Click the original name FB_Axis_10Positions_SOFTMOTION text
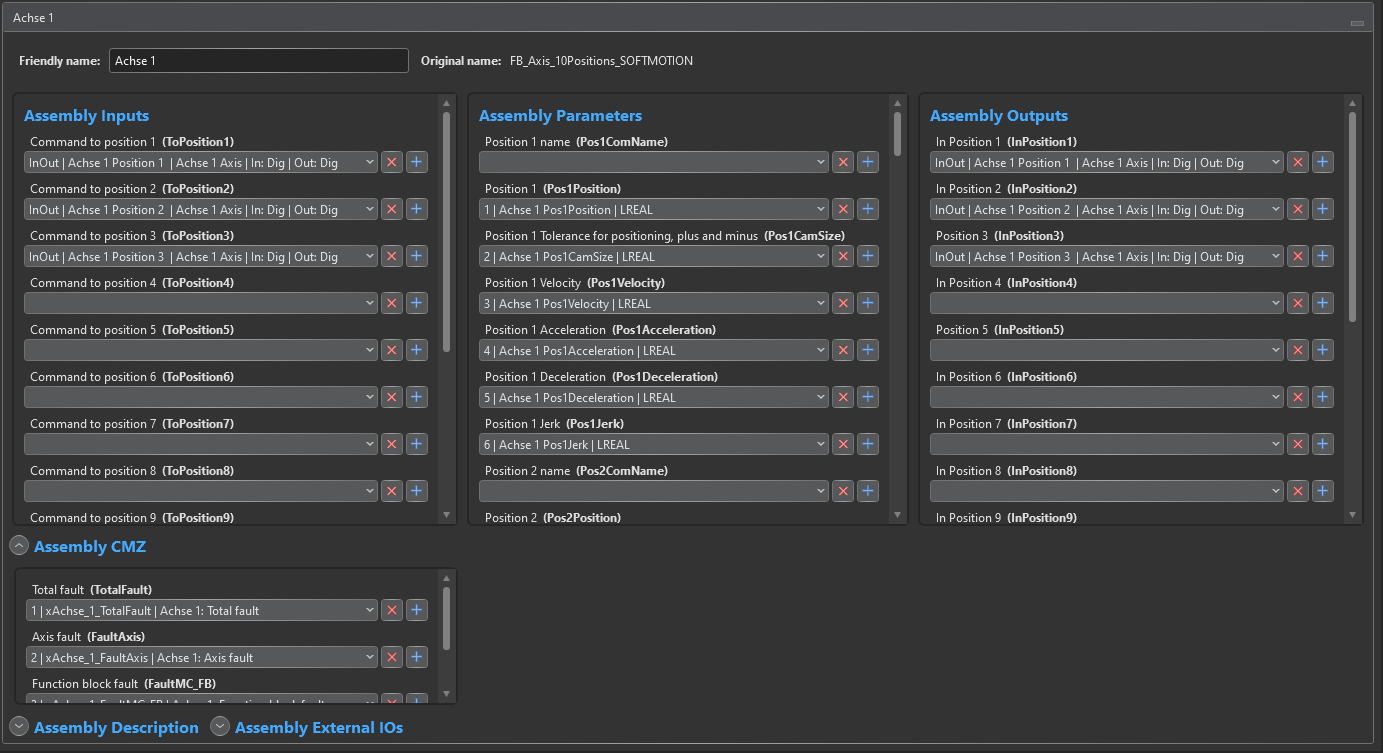1383x753 pixels. [601, 61]
